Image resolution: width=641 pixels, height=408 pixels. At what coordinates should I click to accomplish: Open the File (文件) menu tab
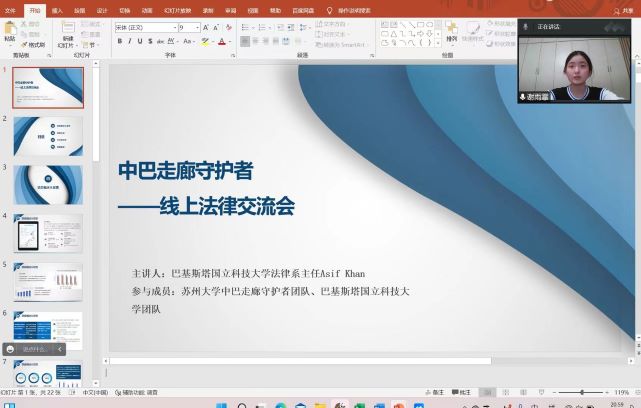pyautogui.click(x=10, y=10)
